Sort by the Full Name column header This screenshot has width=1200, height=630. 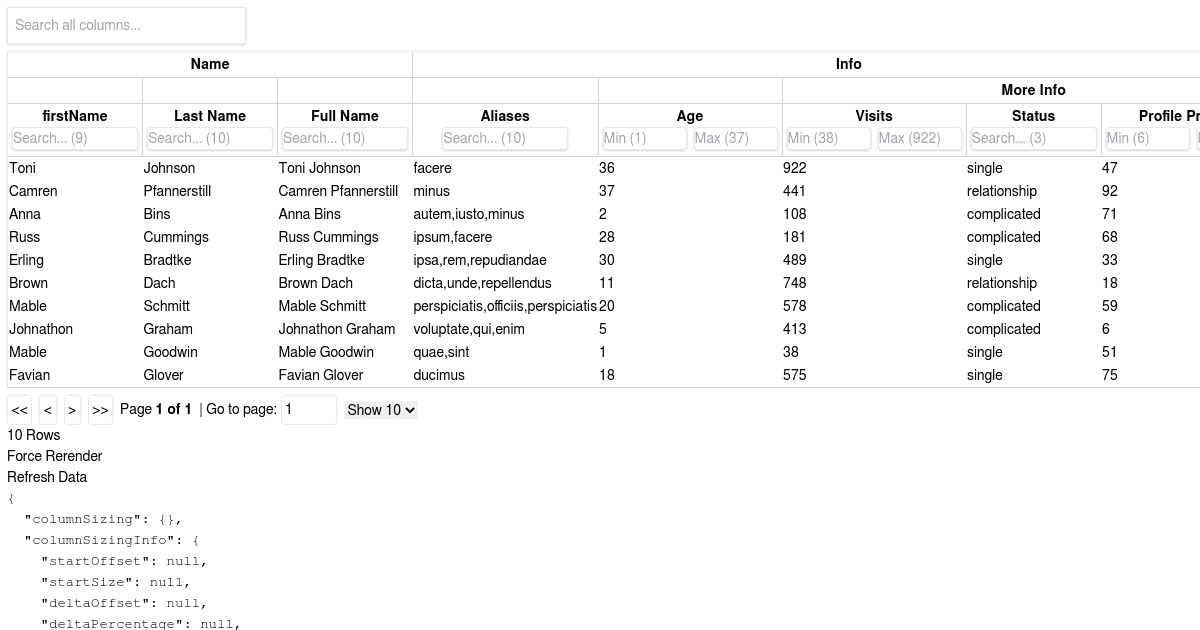click(345, 116)
